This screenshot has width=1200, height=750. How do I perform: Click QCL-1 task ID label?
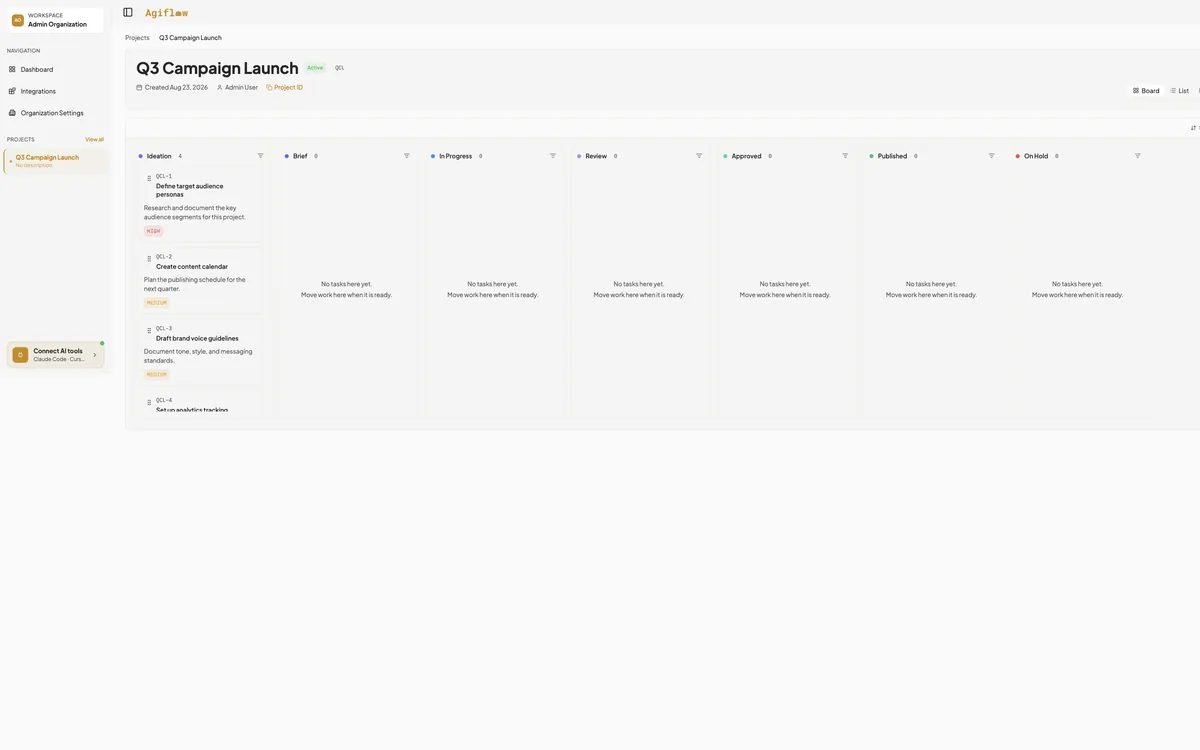point(164,176)
